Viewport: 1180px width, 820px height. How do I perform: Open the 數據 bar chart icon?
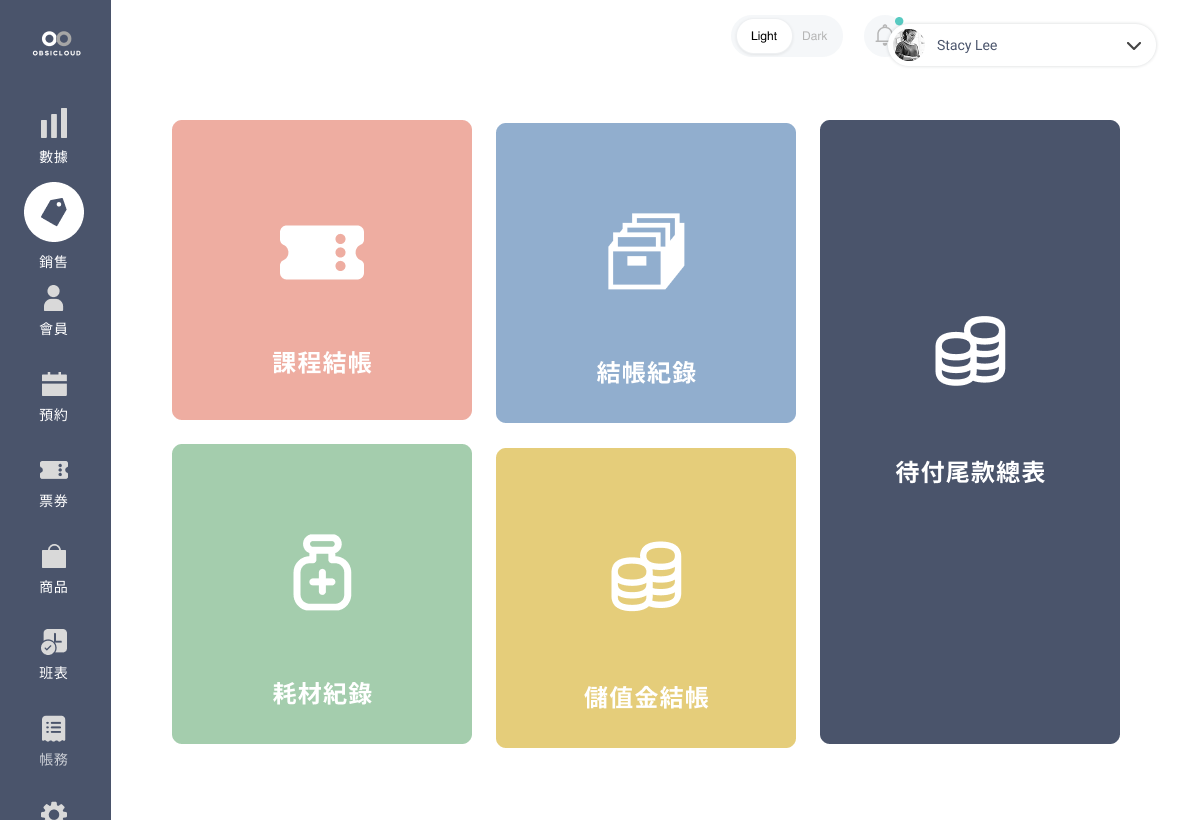[x=54, y=124]
